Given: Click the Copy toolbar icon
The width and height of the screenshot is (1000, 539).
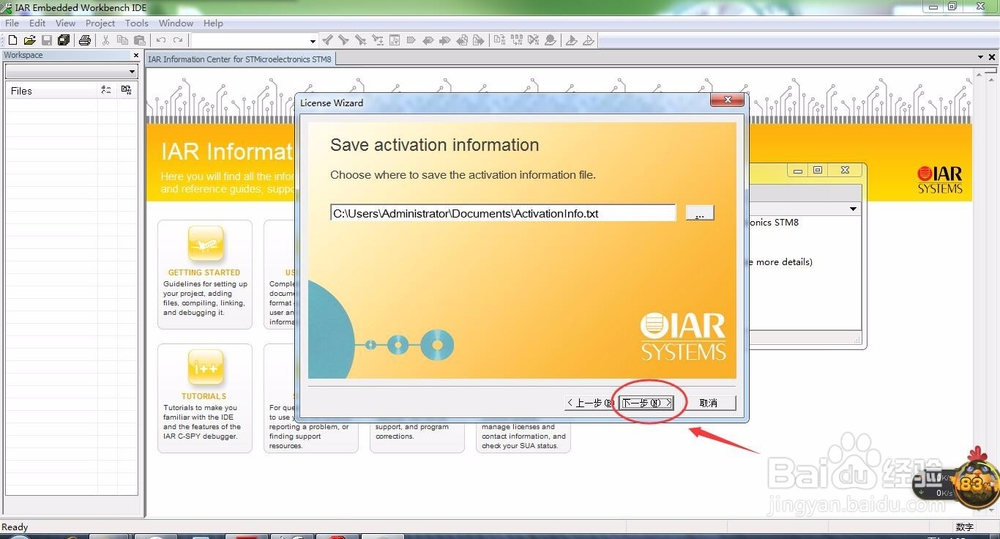Looking at the screenshot, I should click(x=122, y=40).
